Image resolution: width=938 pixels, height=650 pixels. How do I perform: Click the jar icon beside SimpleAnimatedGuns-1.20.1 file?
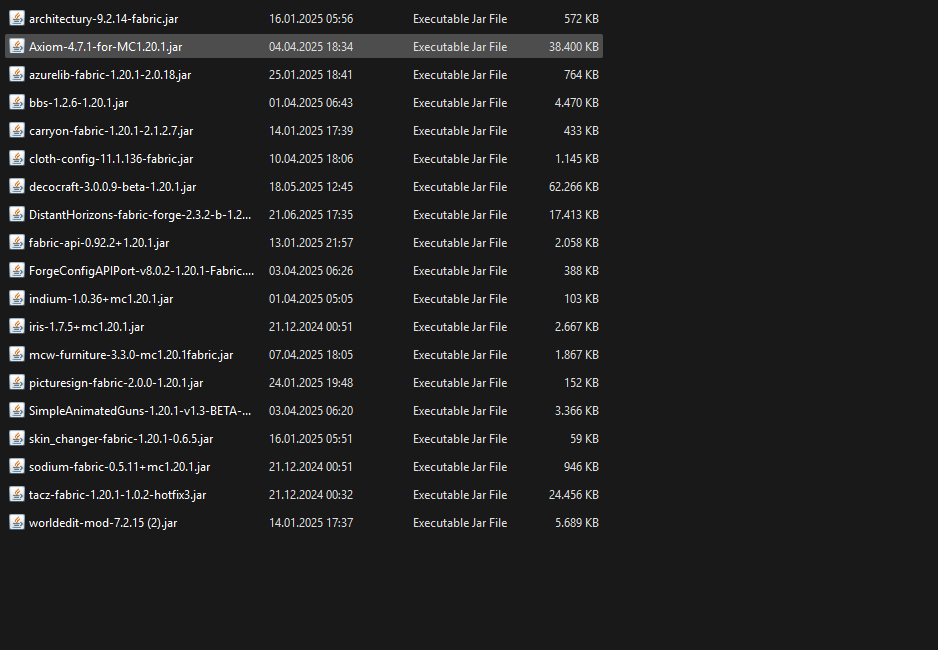tap(17, 411)
